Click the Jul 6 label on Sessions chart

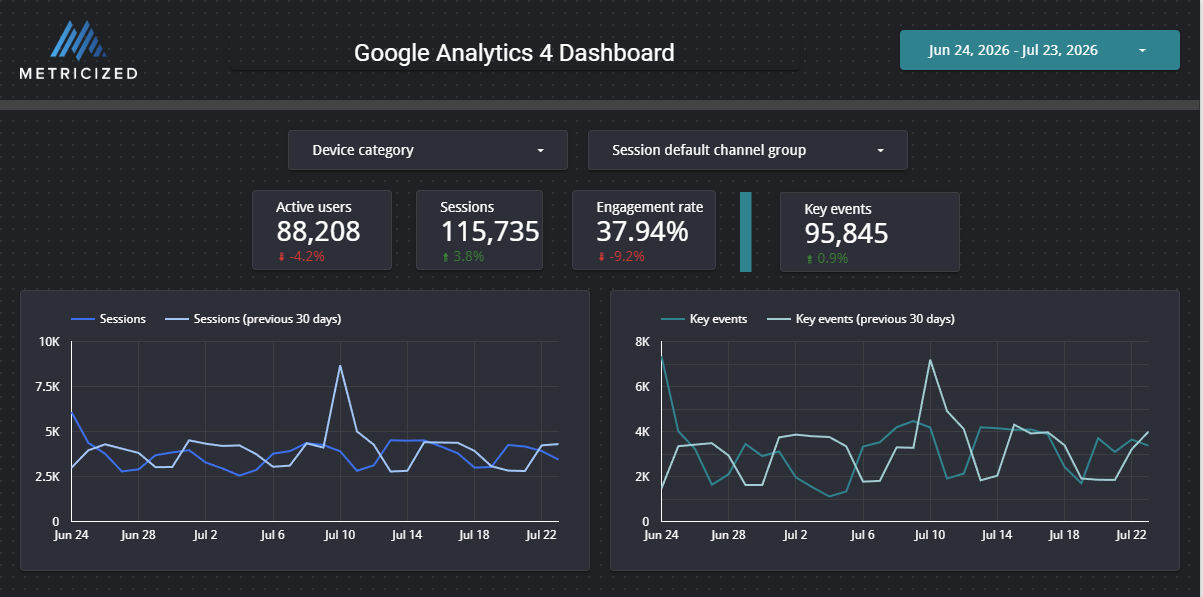(272, 535)
